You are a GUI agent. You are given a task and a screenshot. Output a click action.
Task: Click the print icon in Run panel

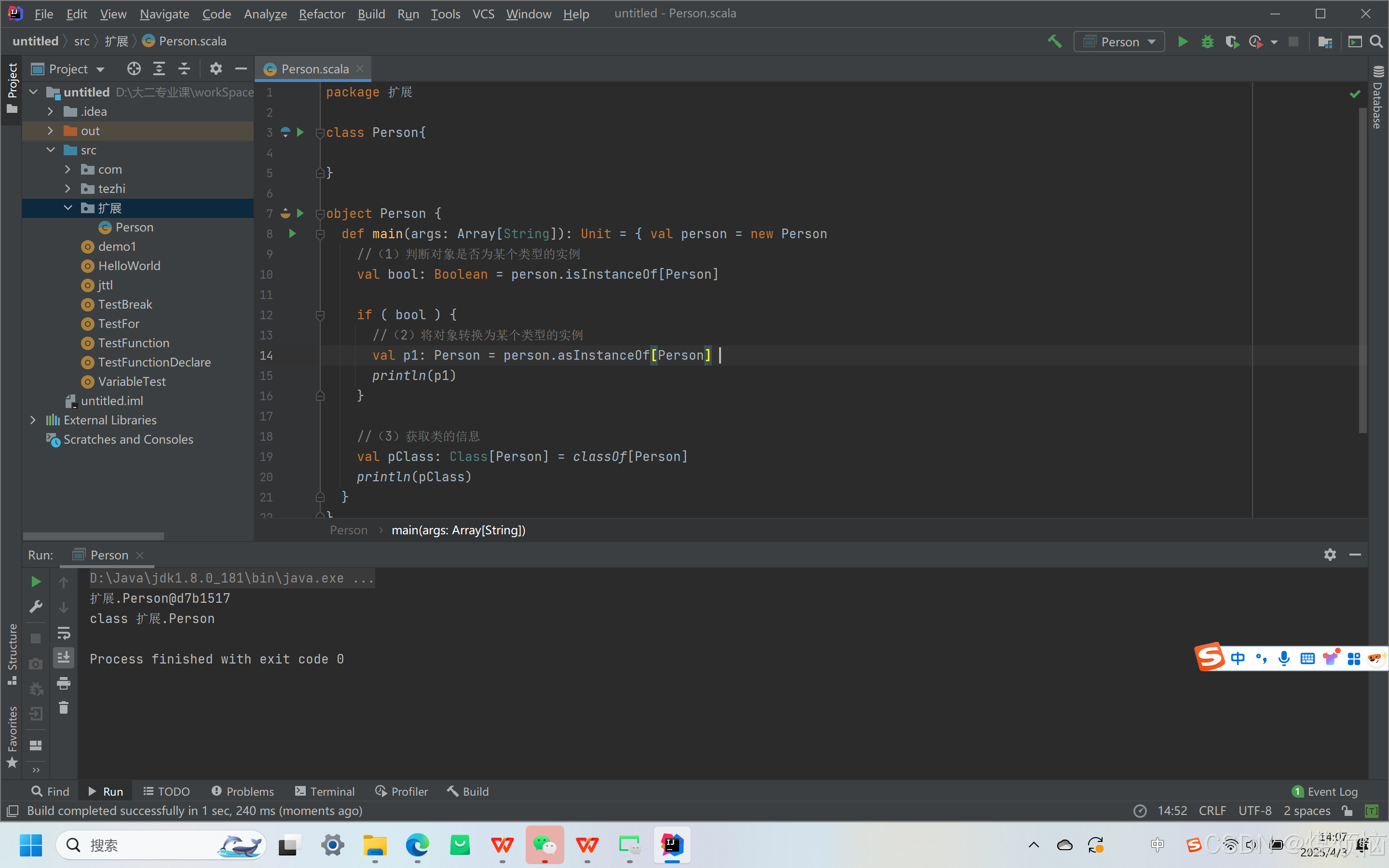pos(64,683)
